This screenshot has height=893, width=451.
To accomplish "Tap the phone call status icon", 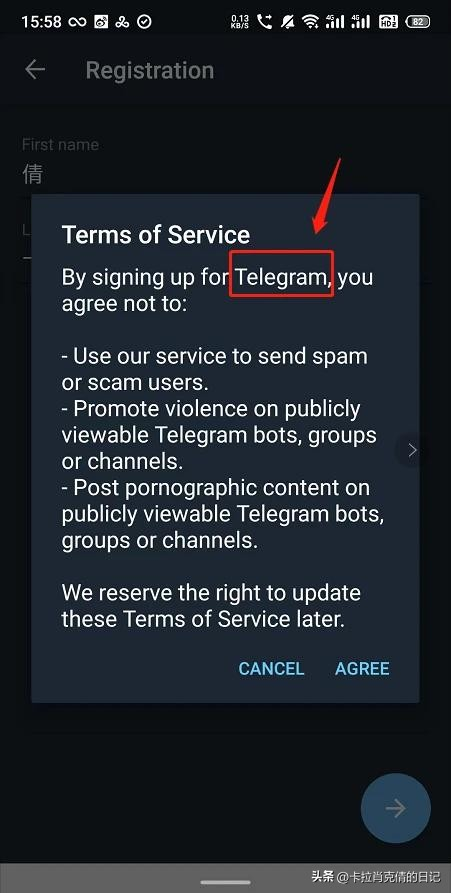I will (x=265, y=22).
